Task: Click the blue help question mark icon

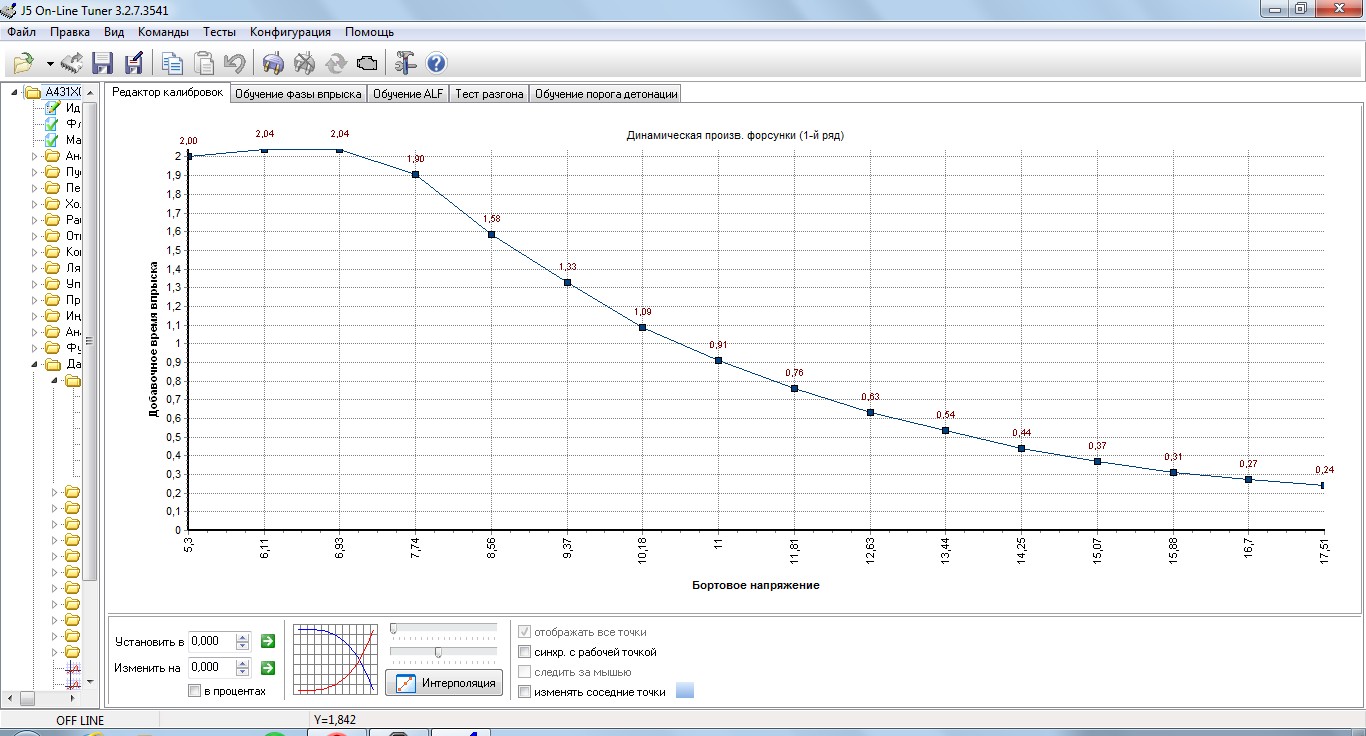Action: tap(436, 63)
